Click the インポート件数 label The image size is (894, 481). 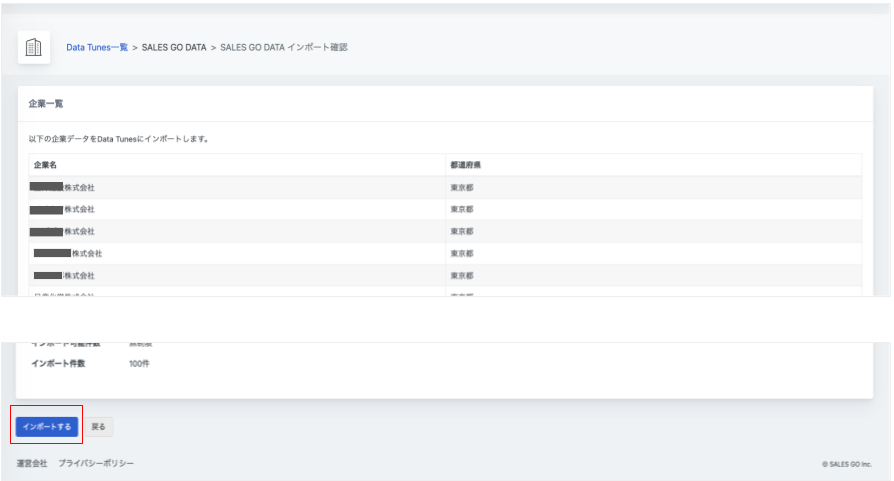[58, 364]
